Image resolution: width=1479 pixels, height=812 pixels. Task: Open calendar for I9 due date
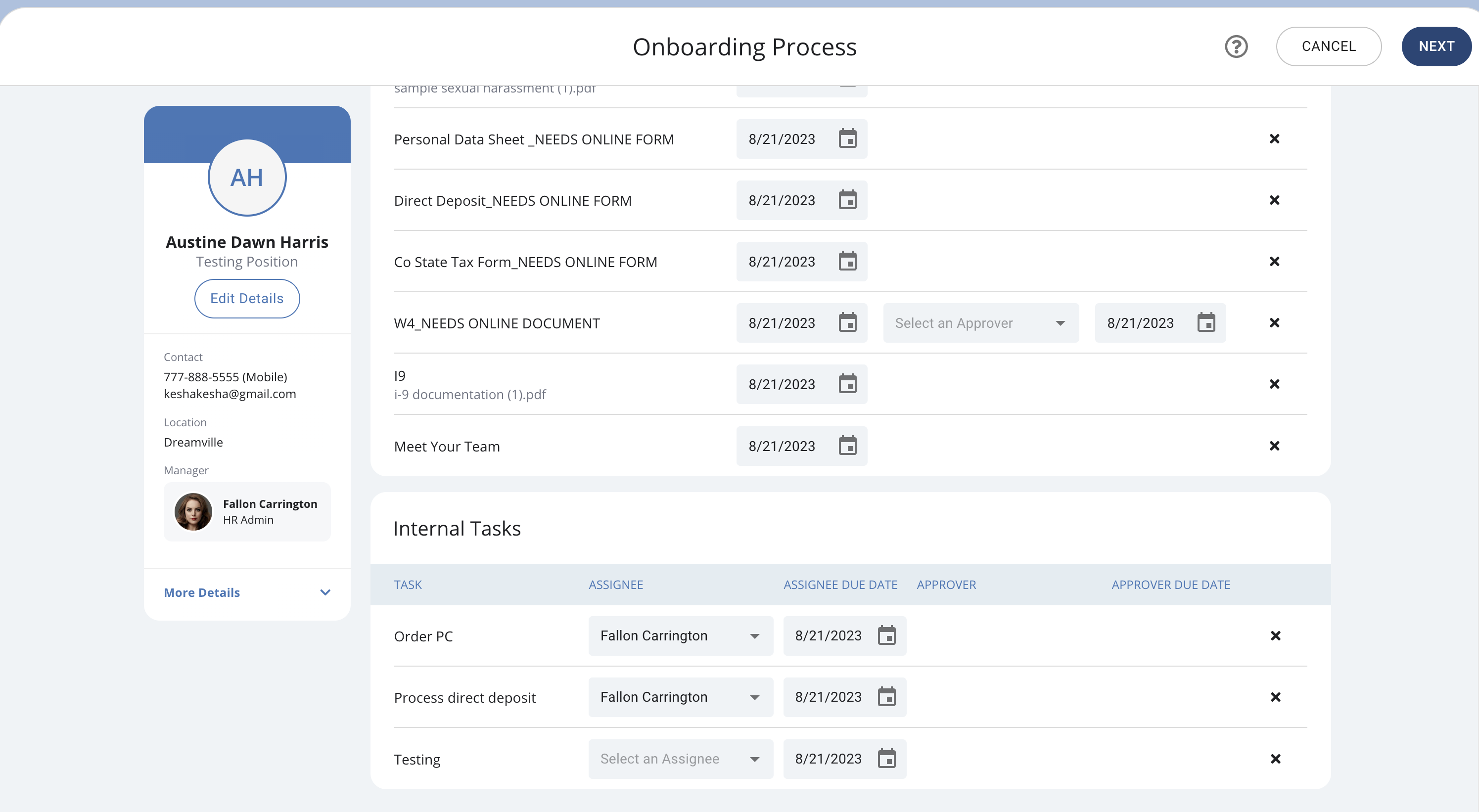(x=847, y=384)
